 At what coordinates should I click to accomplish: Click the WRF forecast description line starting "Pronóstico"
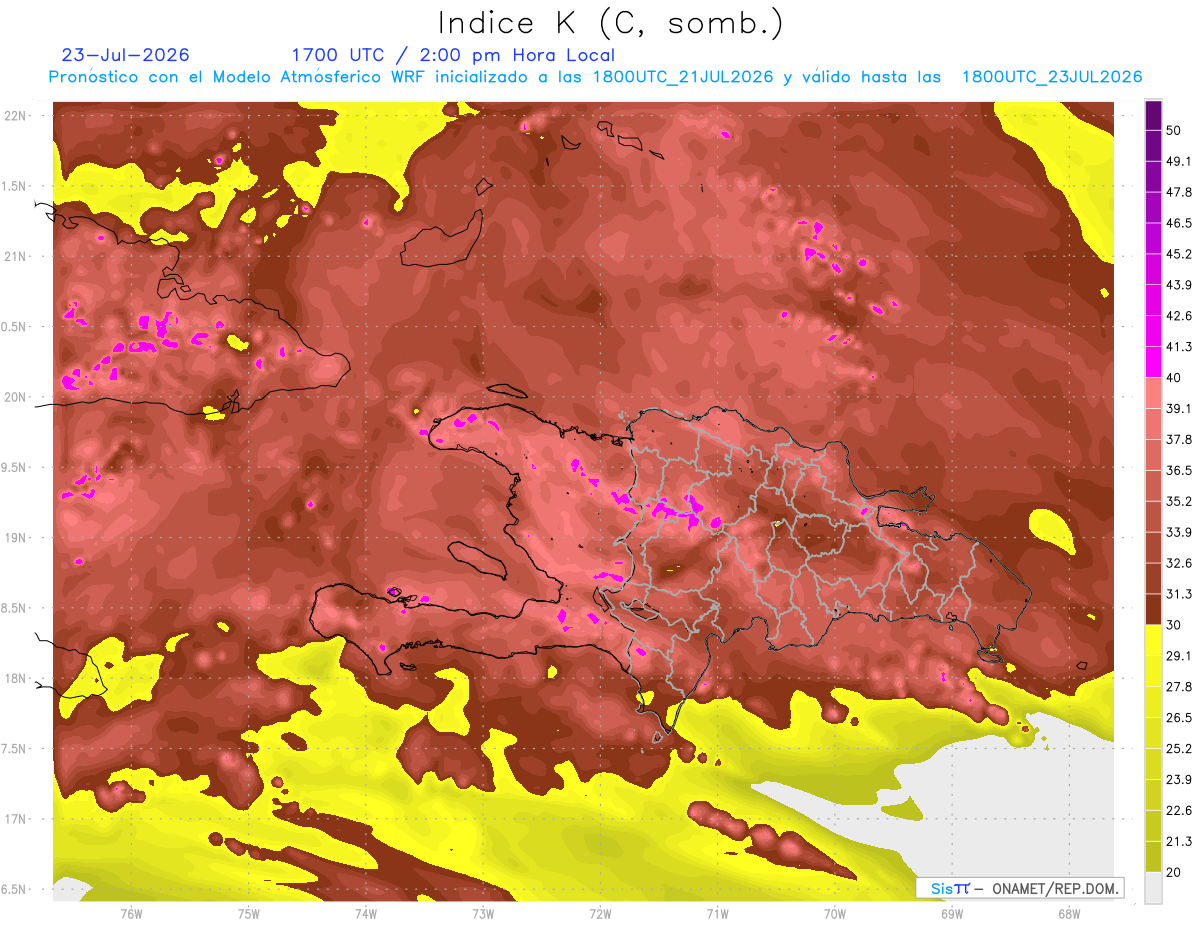pyautogui.click(x=596, y=77)
